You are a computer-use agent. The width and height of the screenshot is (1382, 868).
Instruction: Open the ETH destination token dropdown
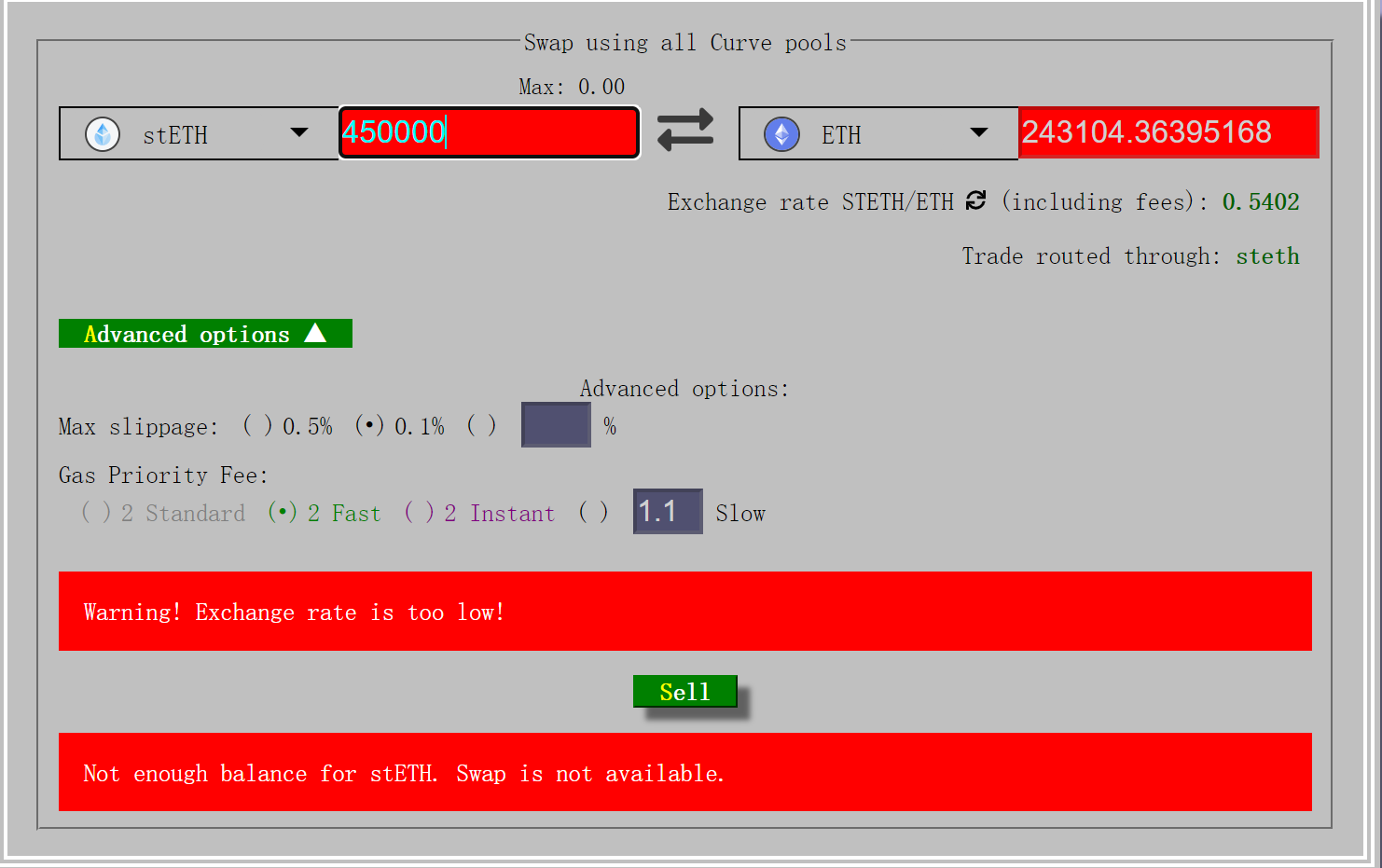point(878,133)
